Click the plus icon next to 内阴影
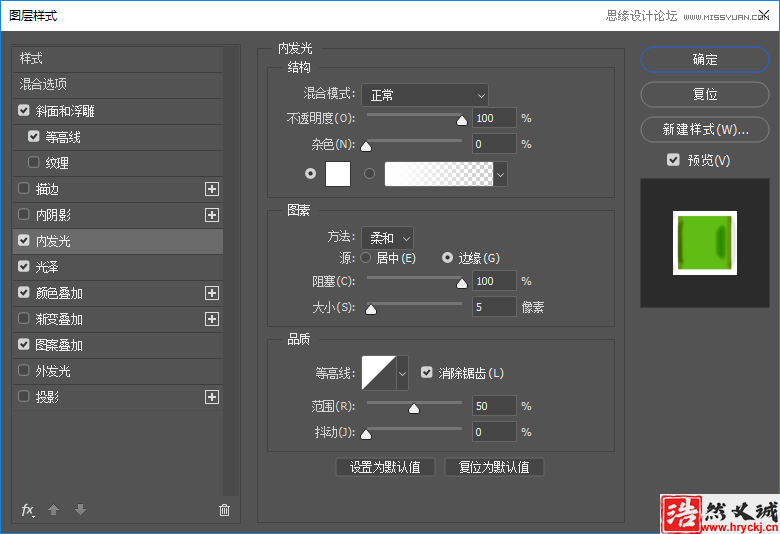 (x=212, y=215)
